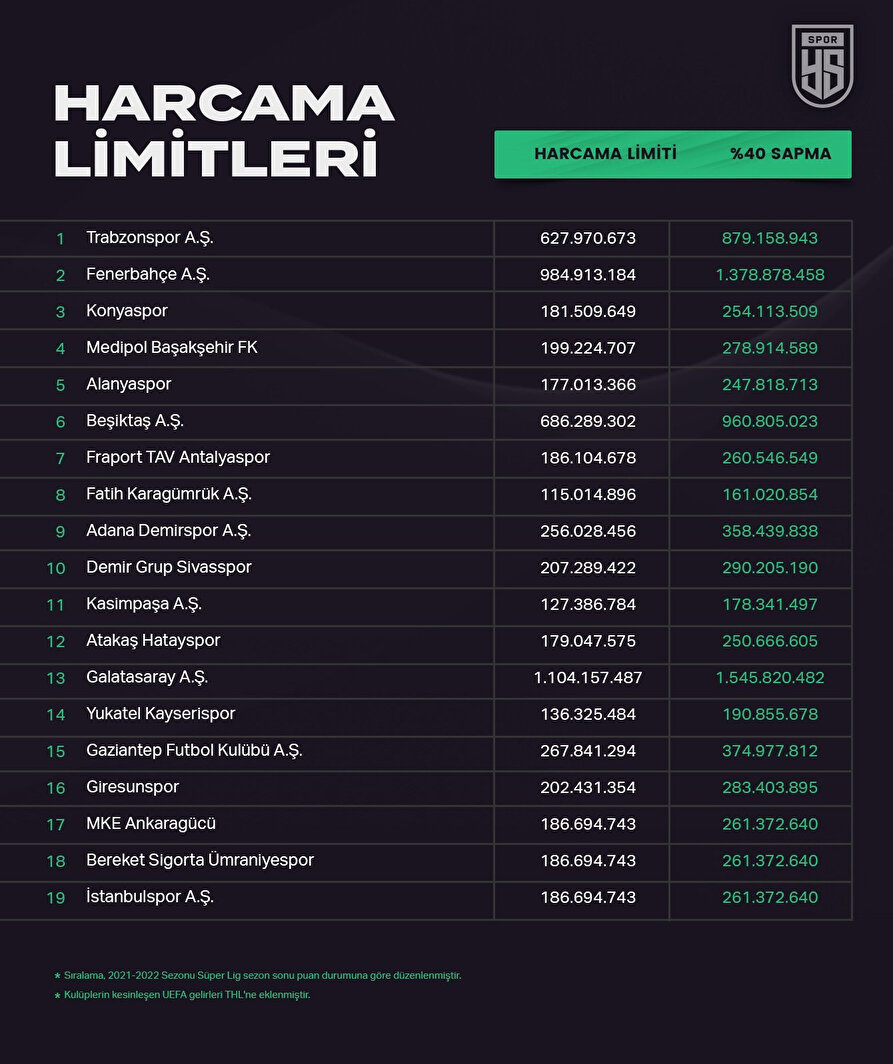Click Fenerbahçe's deviation value 1.378.878.458
893x1064 pixels.
770,274
